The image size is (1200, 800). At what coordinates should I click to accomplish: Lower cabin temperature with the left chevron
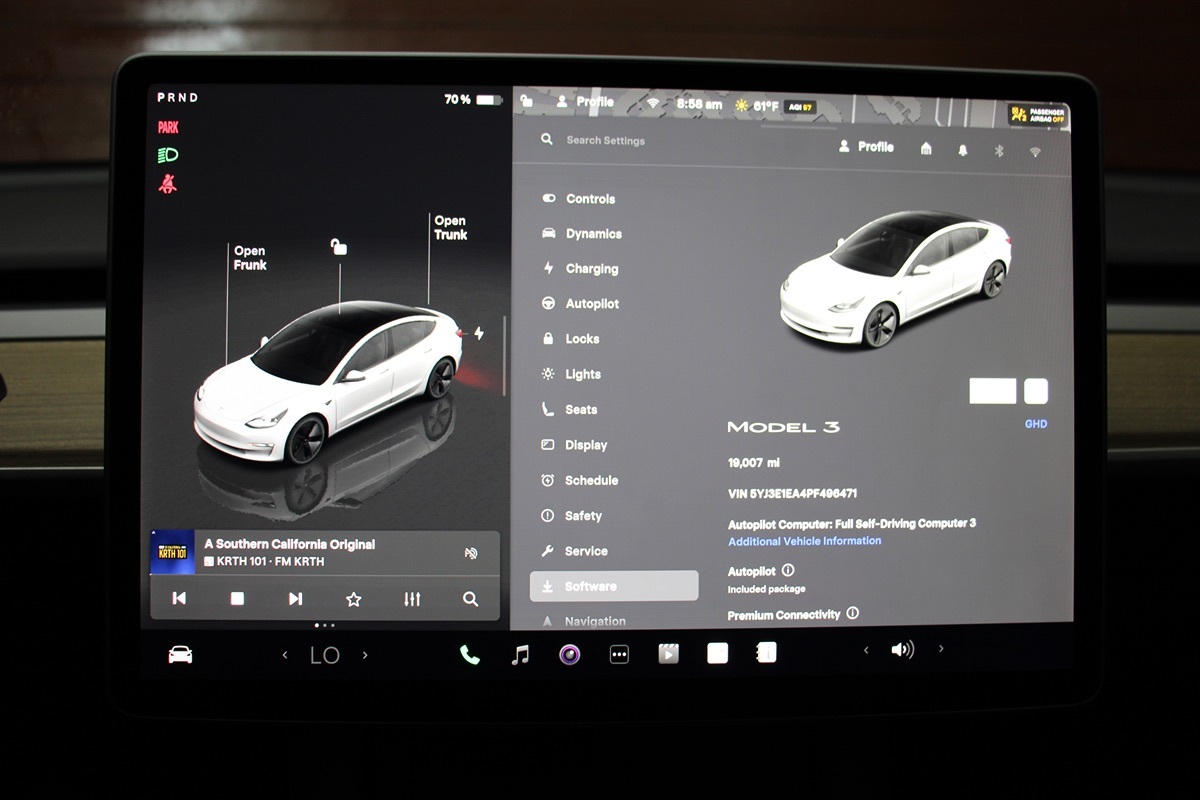[x=285, y=656]
